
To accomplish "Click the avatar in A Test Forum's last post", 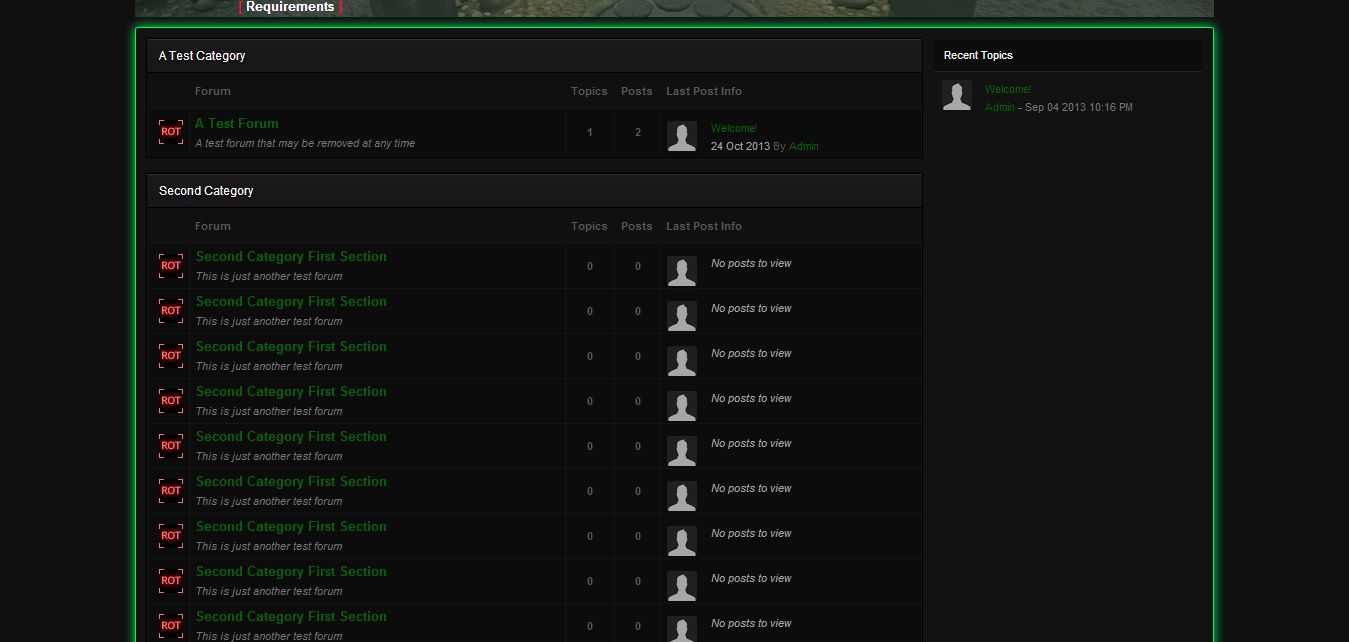I will 682,137.
